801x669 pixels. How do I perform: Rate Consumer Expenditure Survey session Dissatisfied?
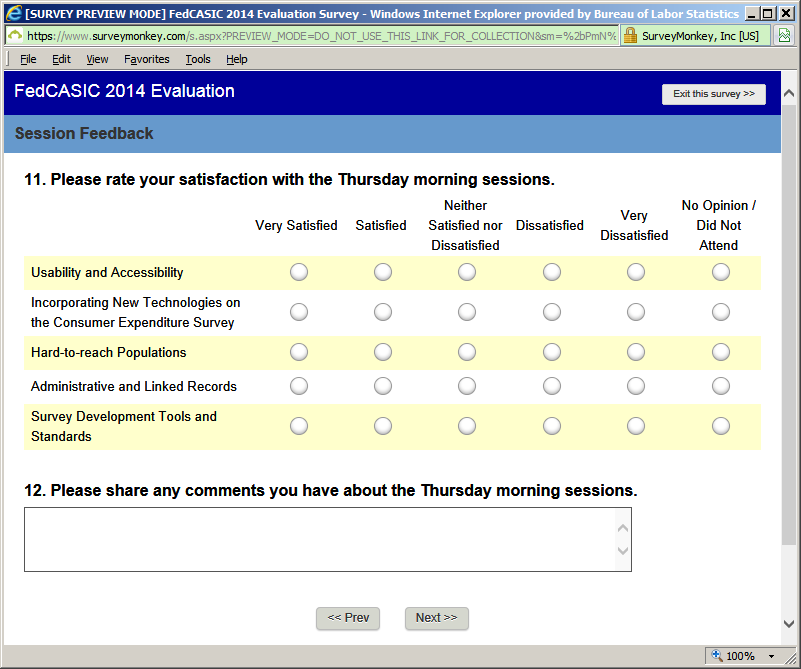click(x=552, y=312)
